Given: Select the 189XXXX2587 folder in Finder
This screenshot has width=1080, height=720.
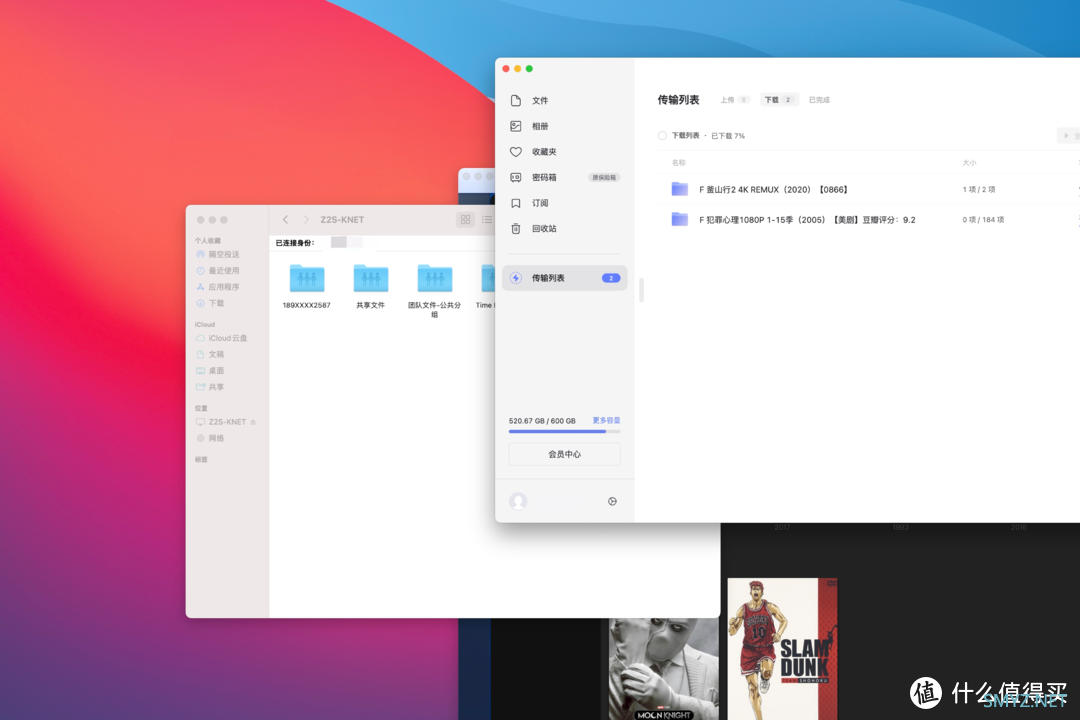Looking at the screenshot, I should coord(307,286).
